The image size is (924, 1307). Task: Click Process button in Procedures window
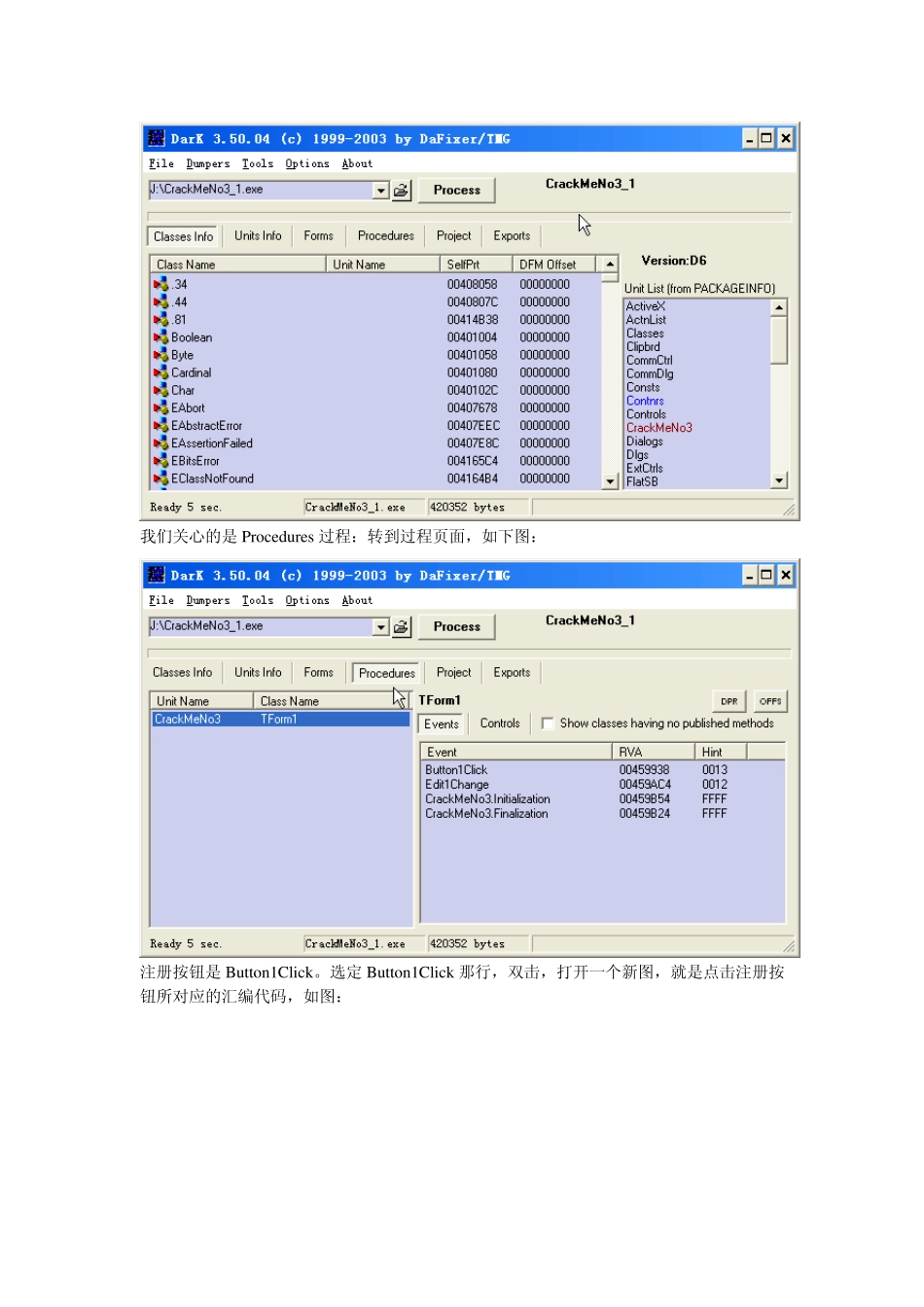[457, 627]
